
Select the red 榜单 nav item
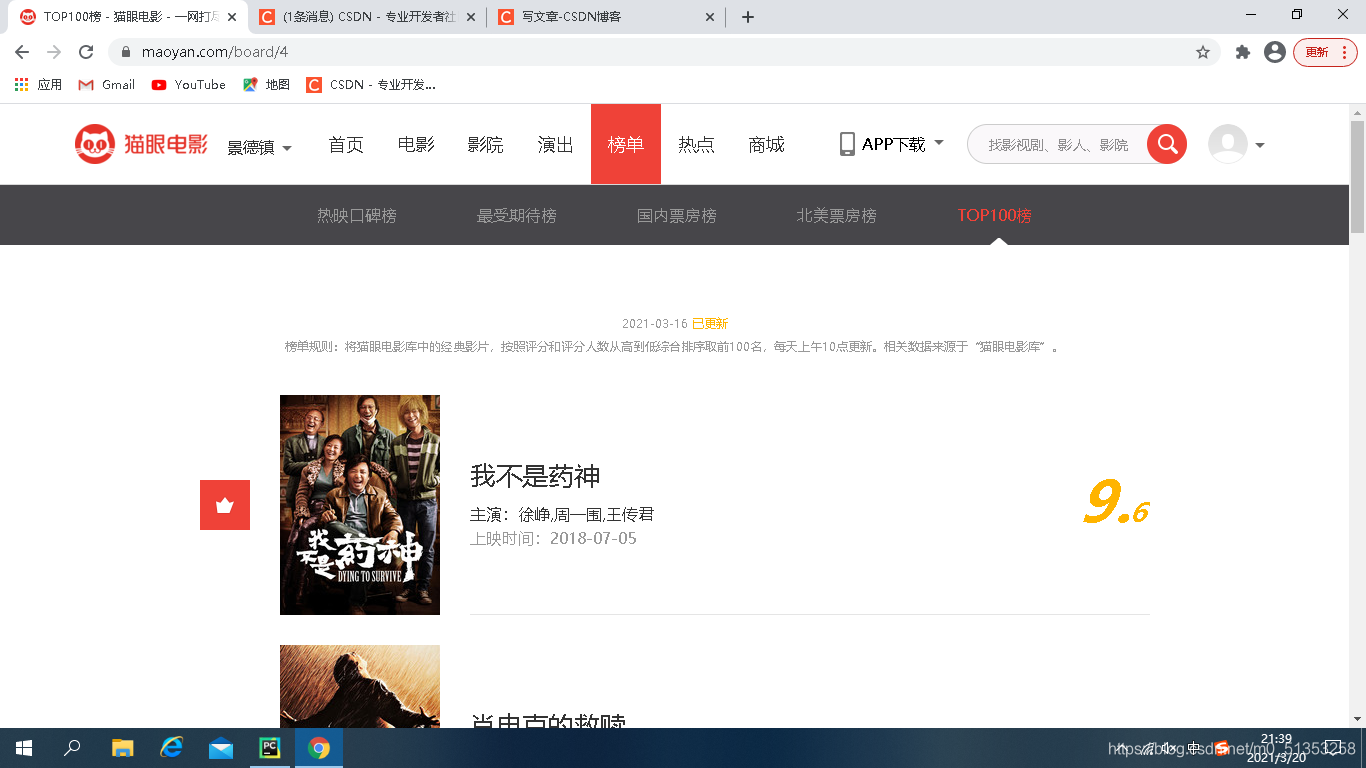tap(626, 144)
